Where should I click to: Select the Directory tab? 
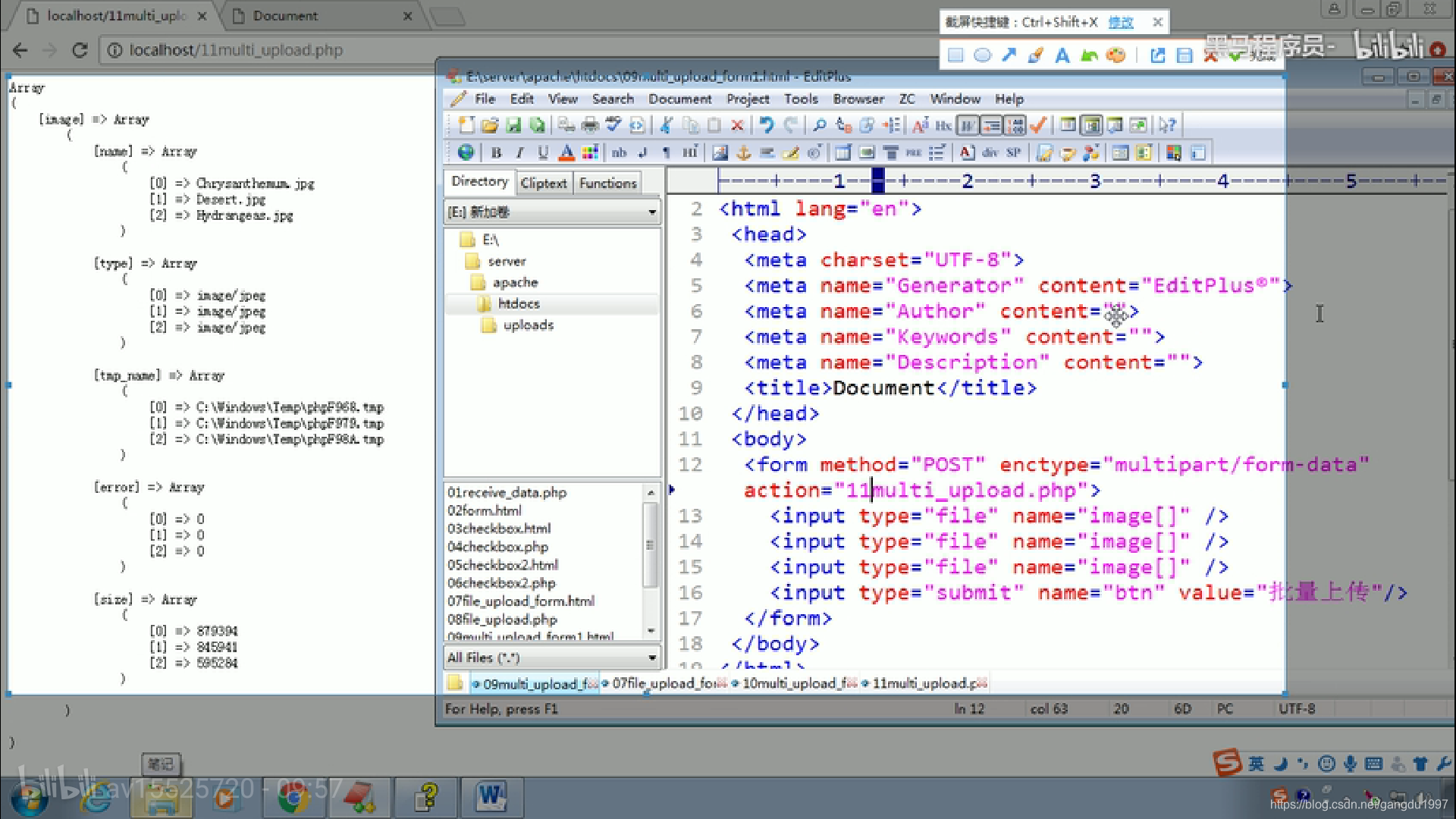pos(479,182)
